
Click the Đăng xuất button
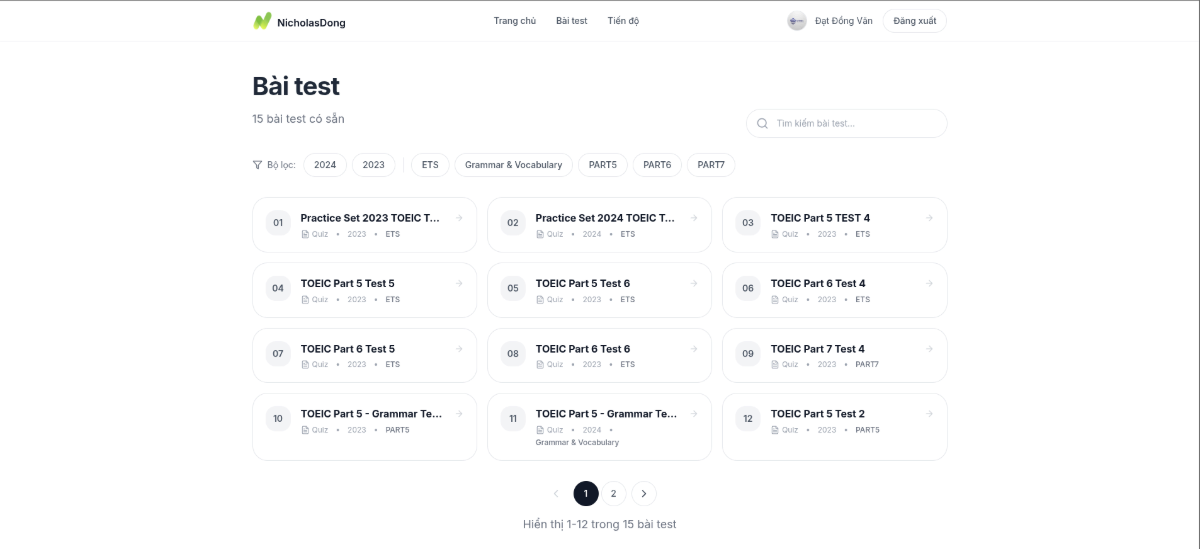(x=914, y=21)
